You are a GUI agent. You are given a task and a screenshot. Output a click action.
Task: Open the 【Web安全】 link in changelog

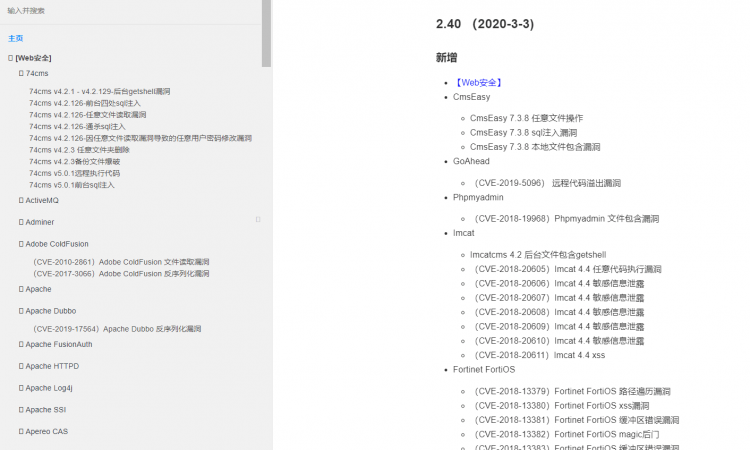point(478,83)
